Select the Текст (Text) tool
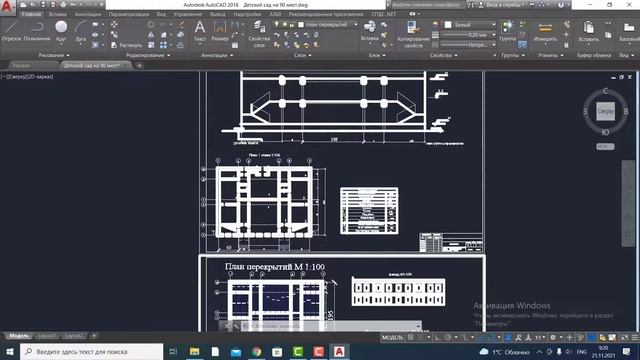Screen dimensions: 640x360 200,31
